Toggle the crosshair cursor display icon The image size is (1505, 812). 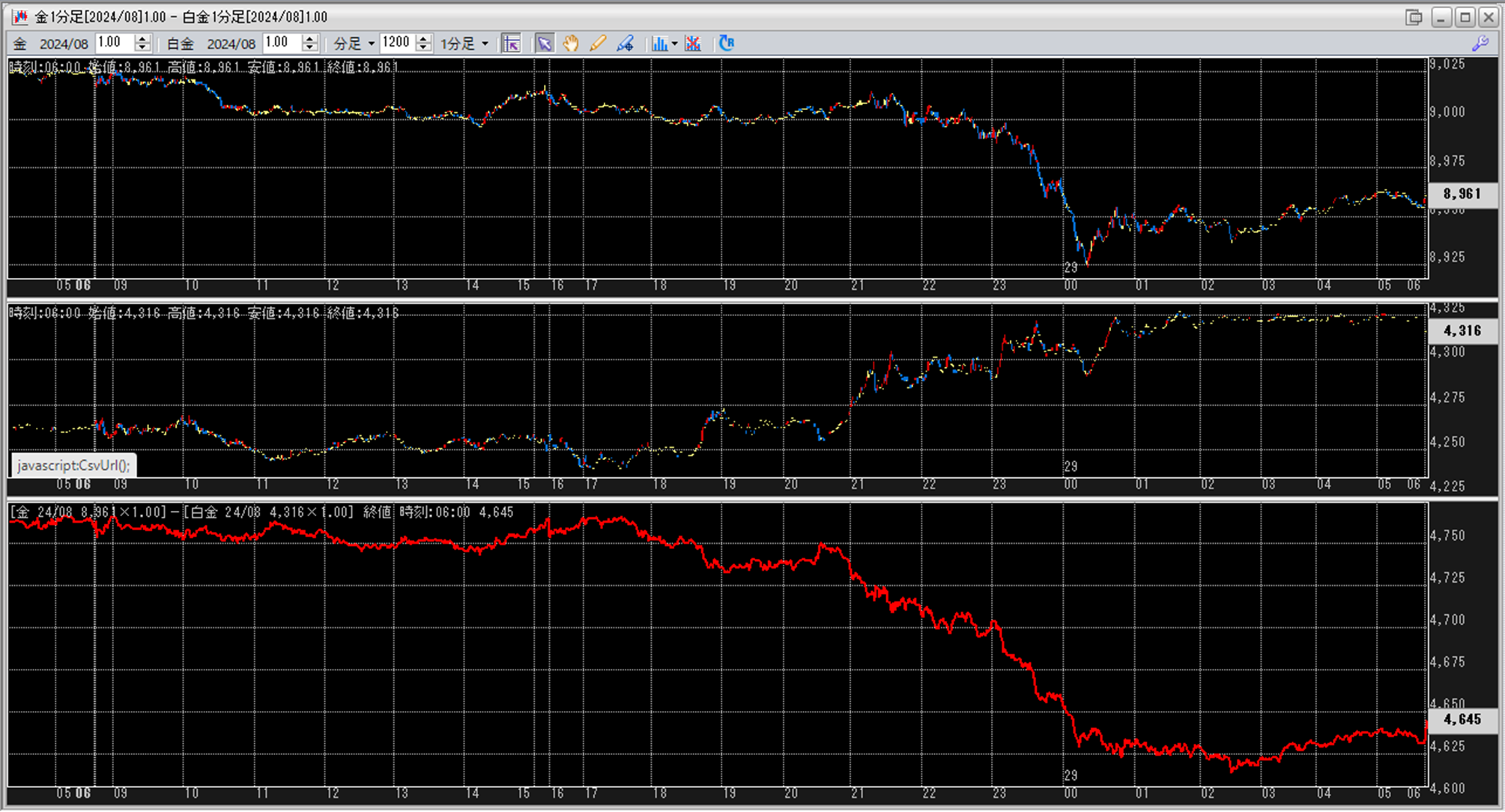512,43
